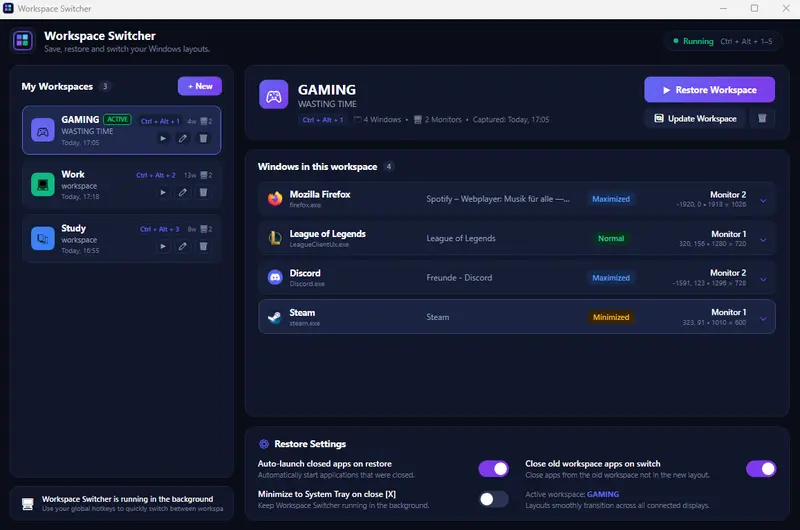The image size is (800, 530).
Task: Click the Maximized badge on Firefox row
Action: point(611,199)
